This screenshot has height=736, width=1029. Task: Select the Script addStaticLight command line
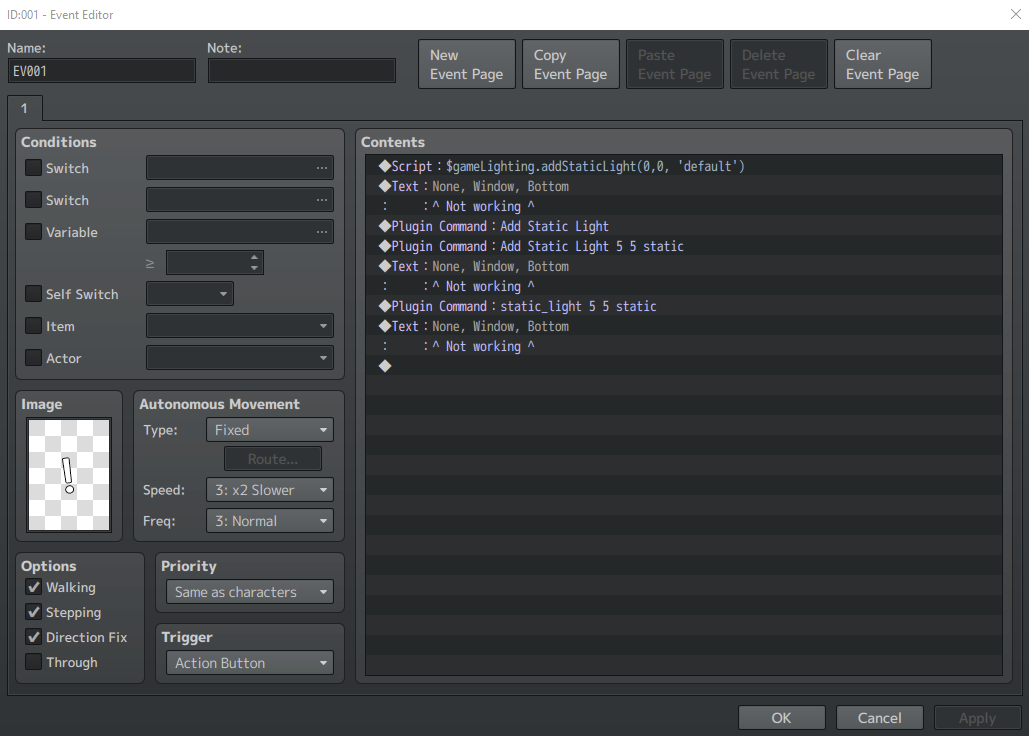(x=684, y=166)
